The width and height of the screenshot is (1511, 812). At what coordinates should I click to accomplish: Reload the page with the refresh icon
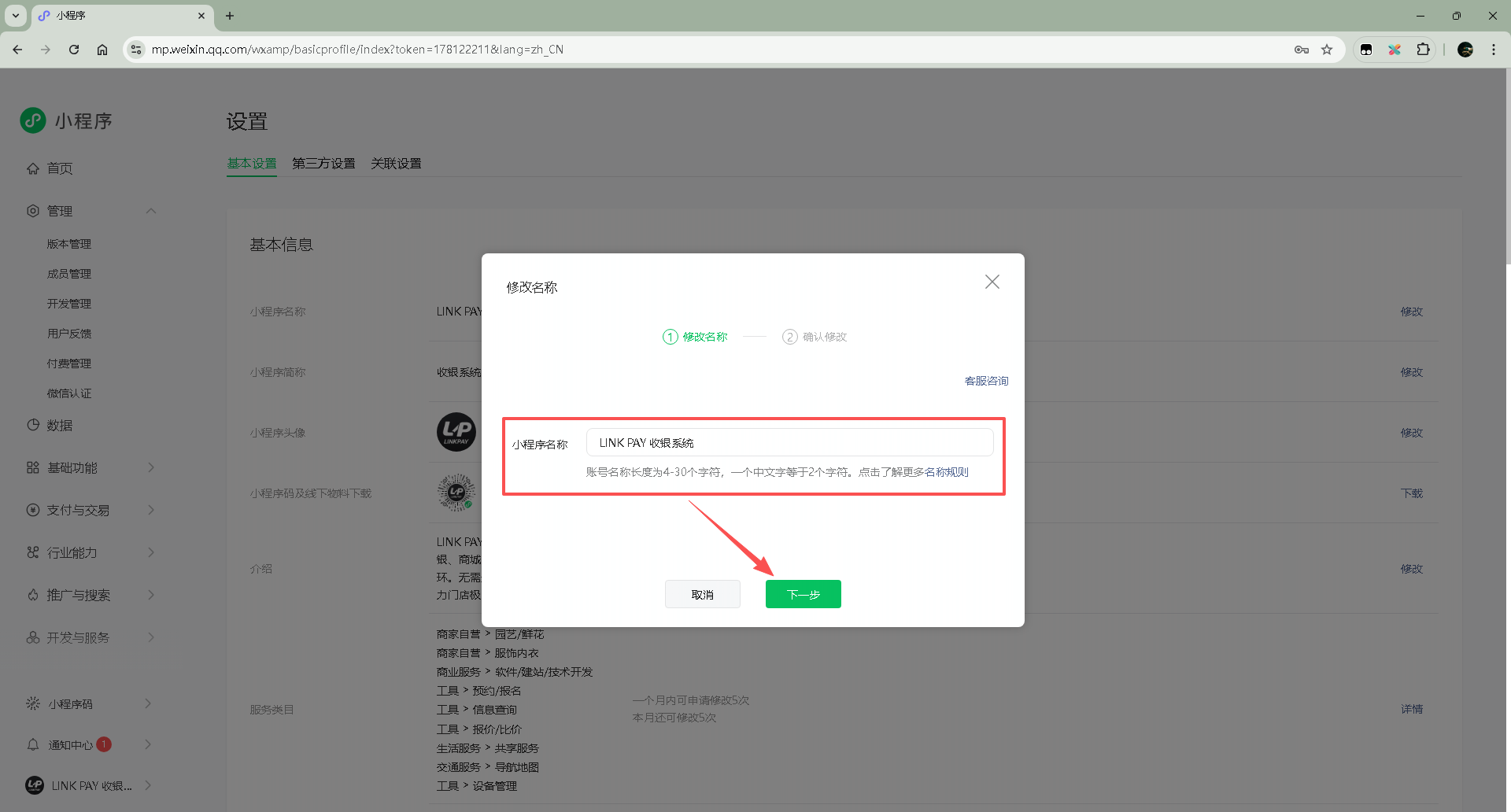74,50
